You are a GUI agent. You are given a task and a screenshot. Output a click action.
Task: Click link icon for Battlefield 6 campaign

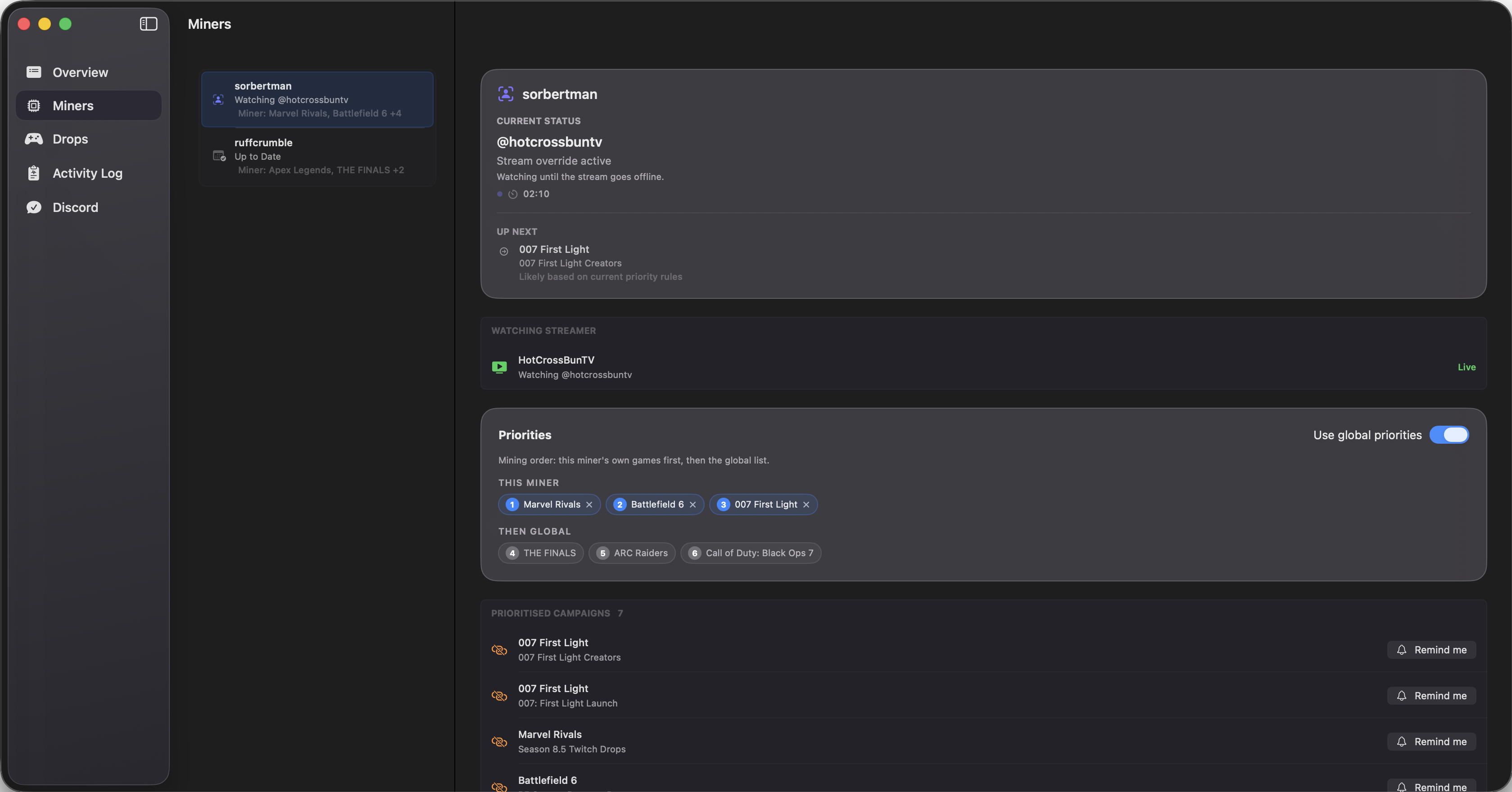click(499, 787)
